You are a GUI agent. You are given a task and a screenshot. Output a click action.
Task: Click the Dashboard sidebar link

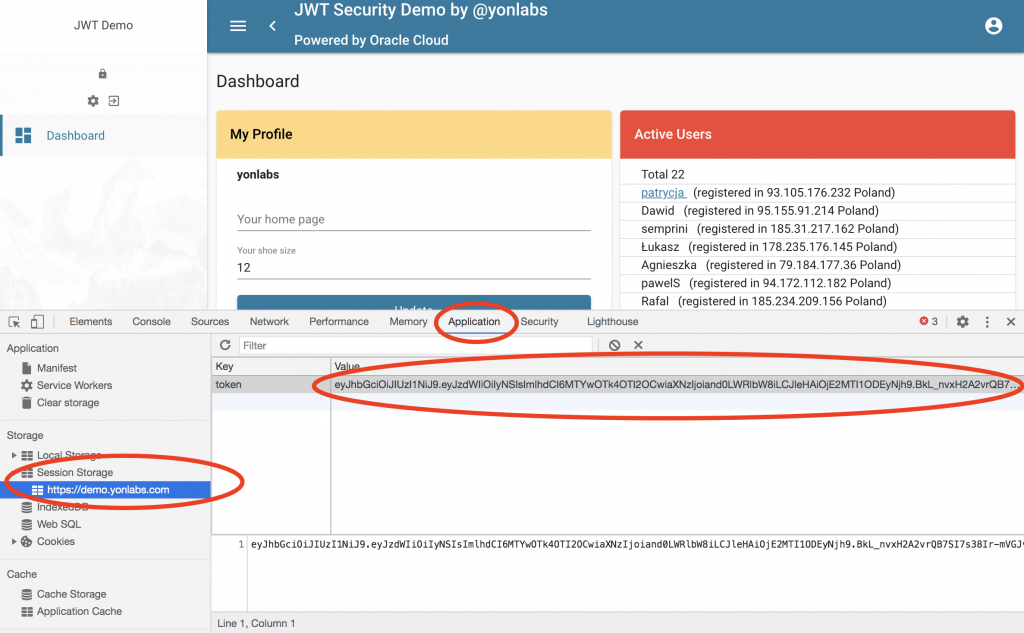[x=75, y=135]
